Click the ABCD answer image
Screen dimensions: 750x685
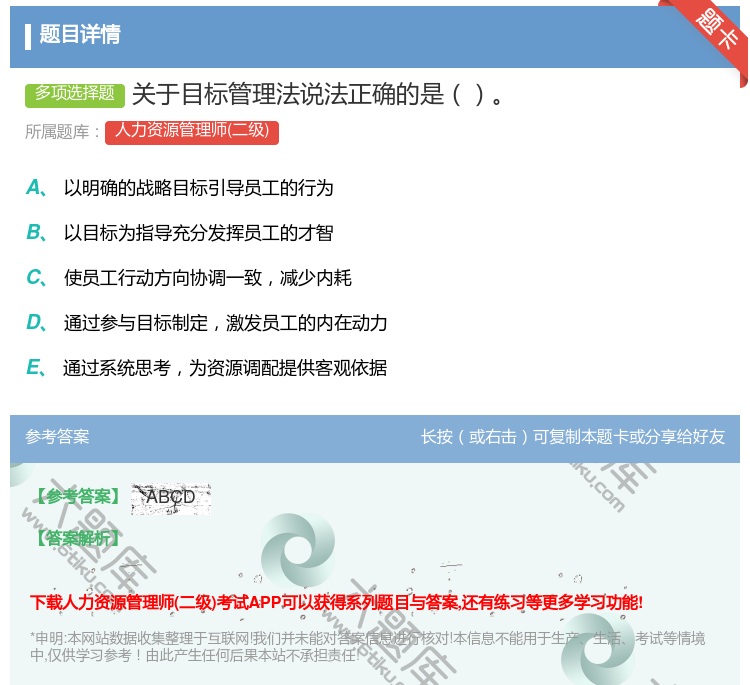pyautogui.click(x=171, y=499)
